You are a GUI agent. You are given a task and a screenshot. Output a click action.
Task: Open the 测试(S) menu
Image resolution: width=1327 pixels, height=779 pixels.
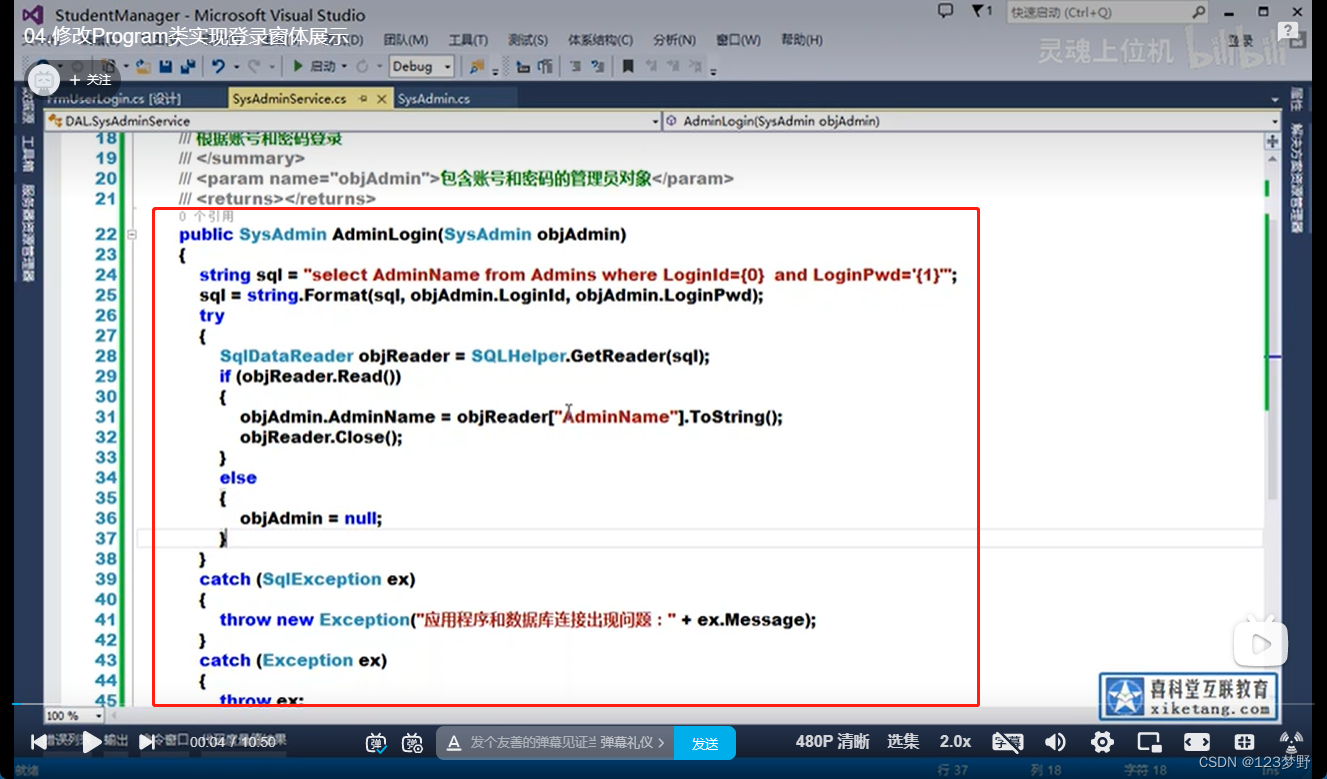point(527,40)
